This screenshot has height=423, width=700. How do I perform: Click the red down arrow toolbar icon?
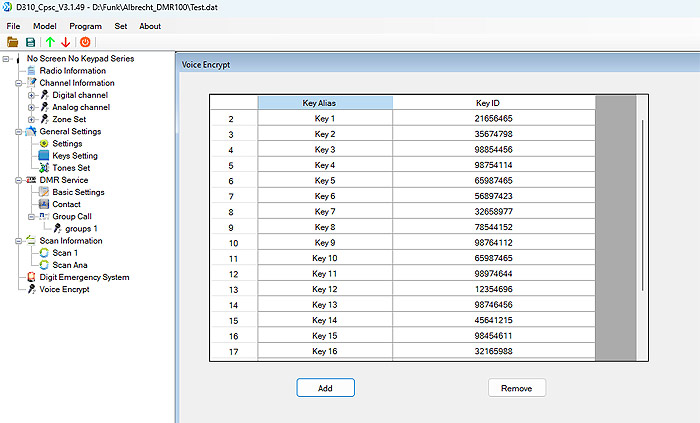point(66,42)
